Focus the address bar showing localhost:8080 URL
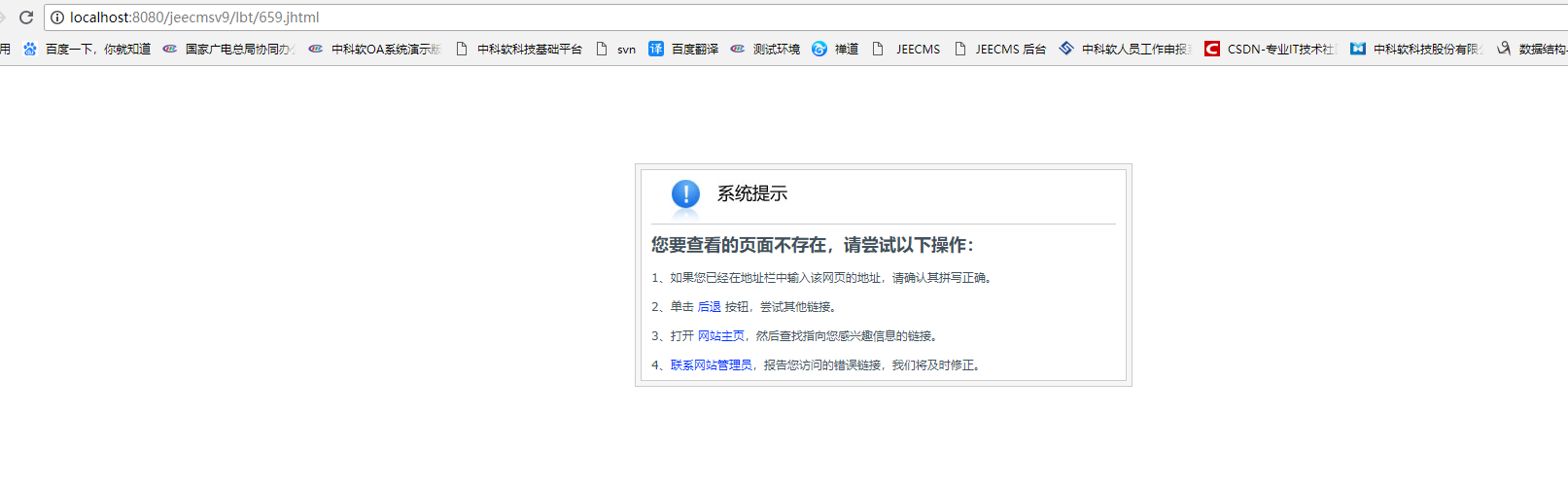The image size is (1568, 485). point(806,17)
